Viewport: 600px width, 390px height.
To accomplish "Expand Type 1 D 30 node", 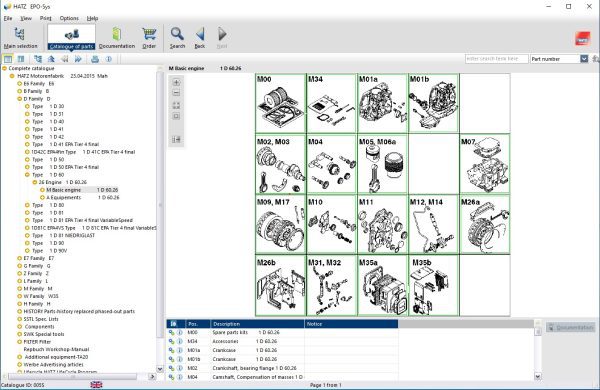I will [27, 106].
